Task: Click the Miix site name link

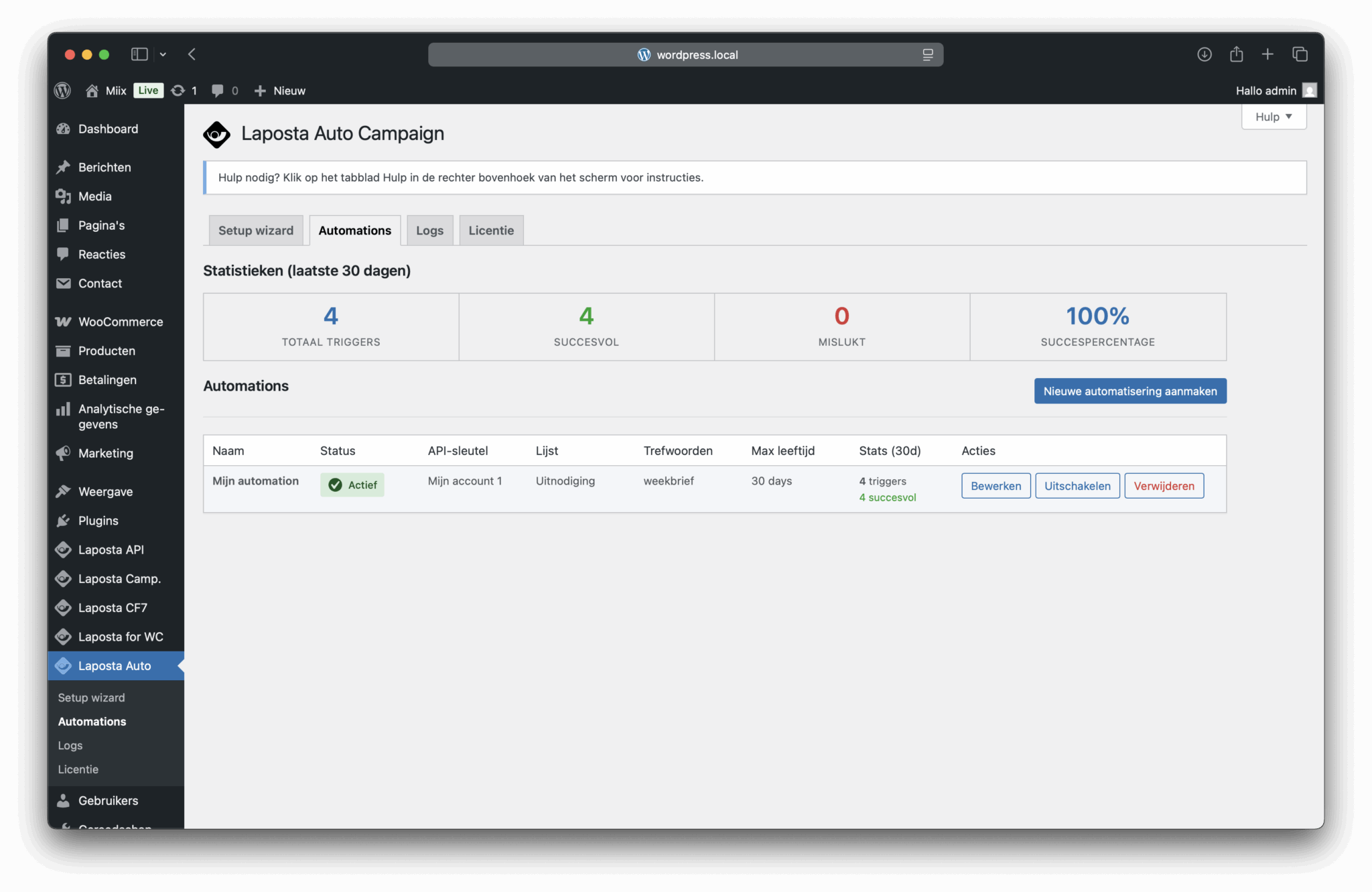Action: pos(116,90)
